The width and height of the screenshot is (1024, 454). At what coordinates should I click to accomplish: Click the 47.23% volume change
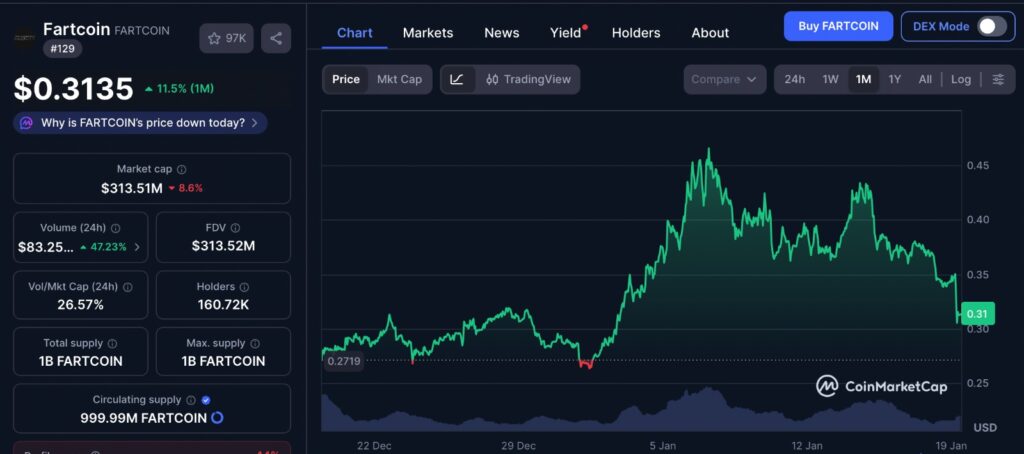coord(103,247)
